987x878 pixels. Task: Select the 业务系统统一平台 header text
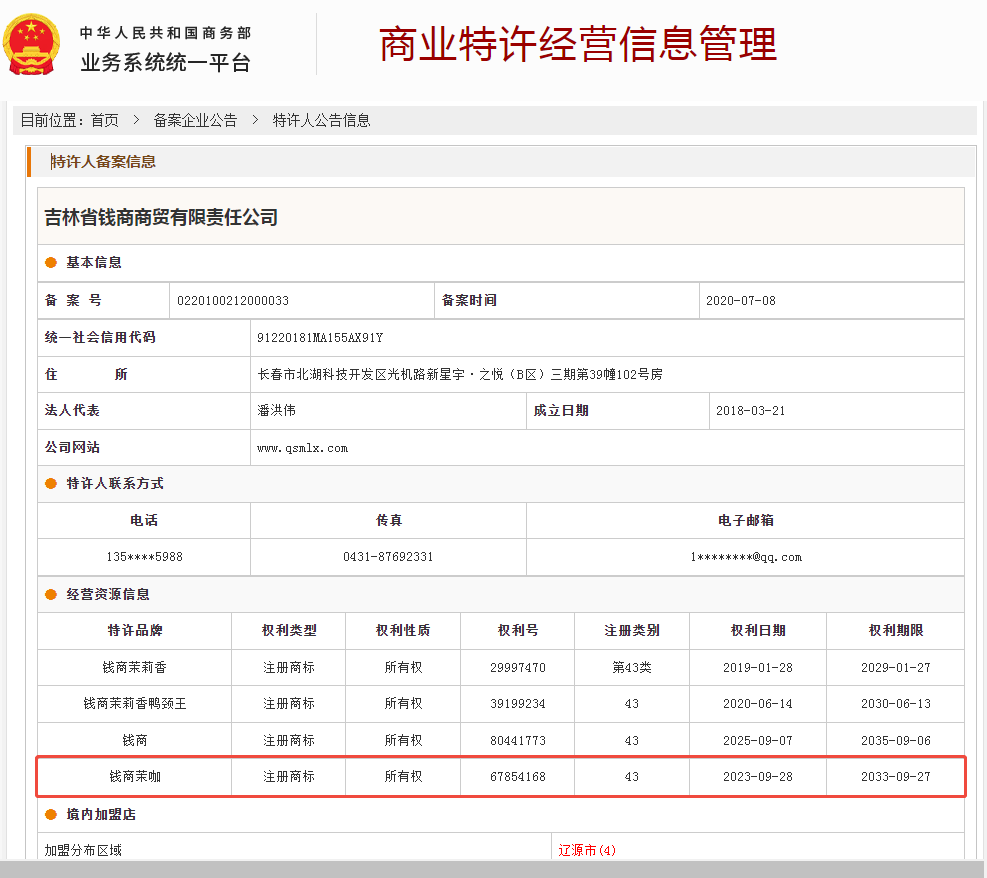click(166, 63)
